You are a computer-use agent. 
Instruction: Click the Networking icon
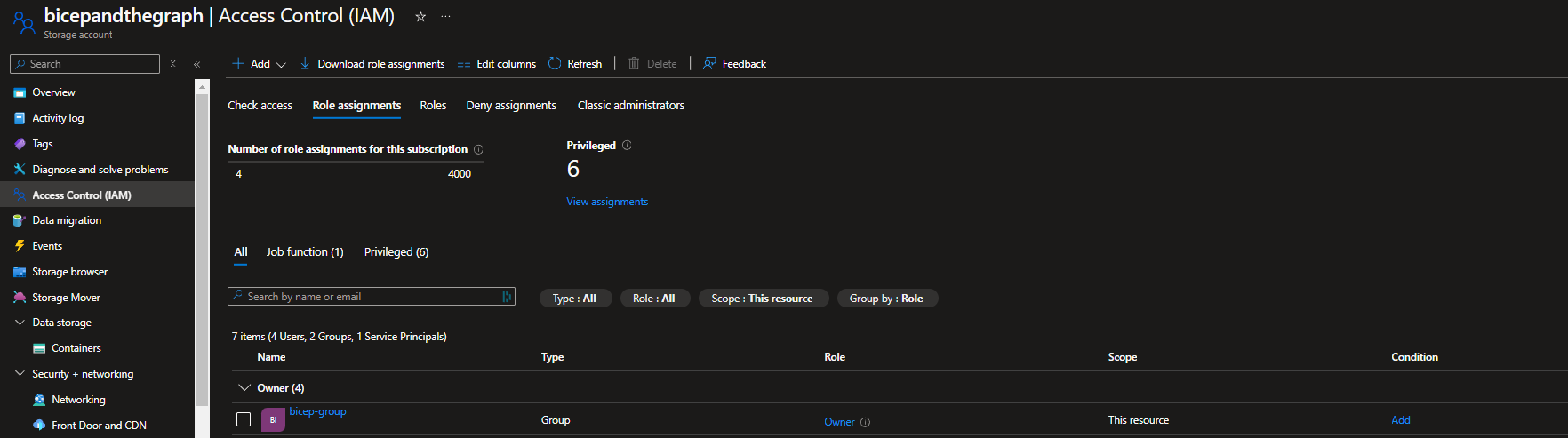[39, 400]
